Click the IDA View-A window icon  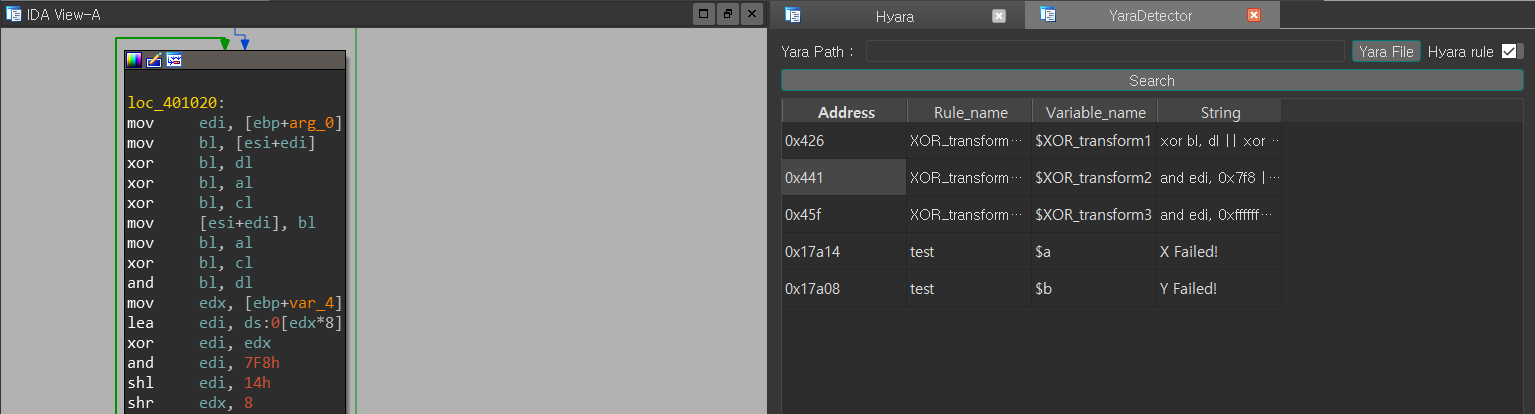pyautogui.click(x=14, y=14)
